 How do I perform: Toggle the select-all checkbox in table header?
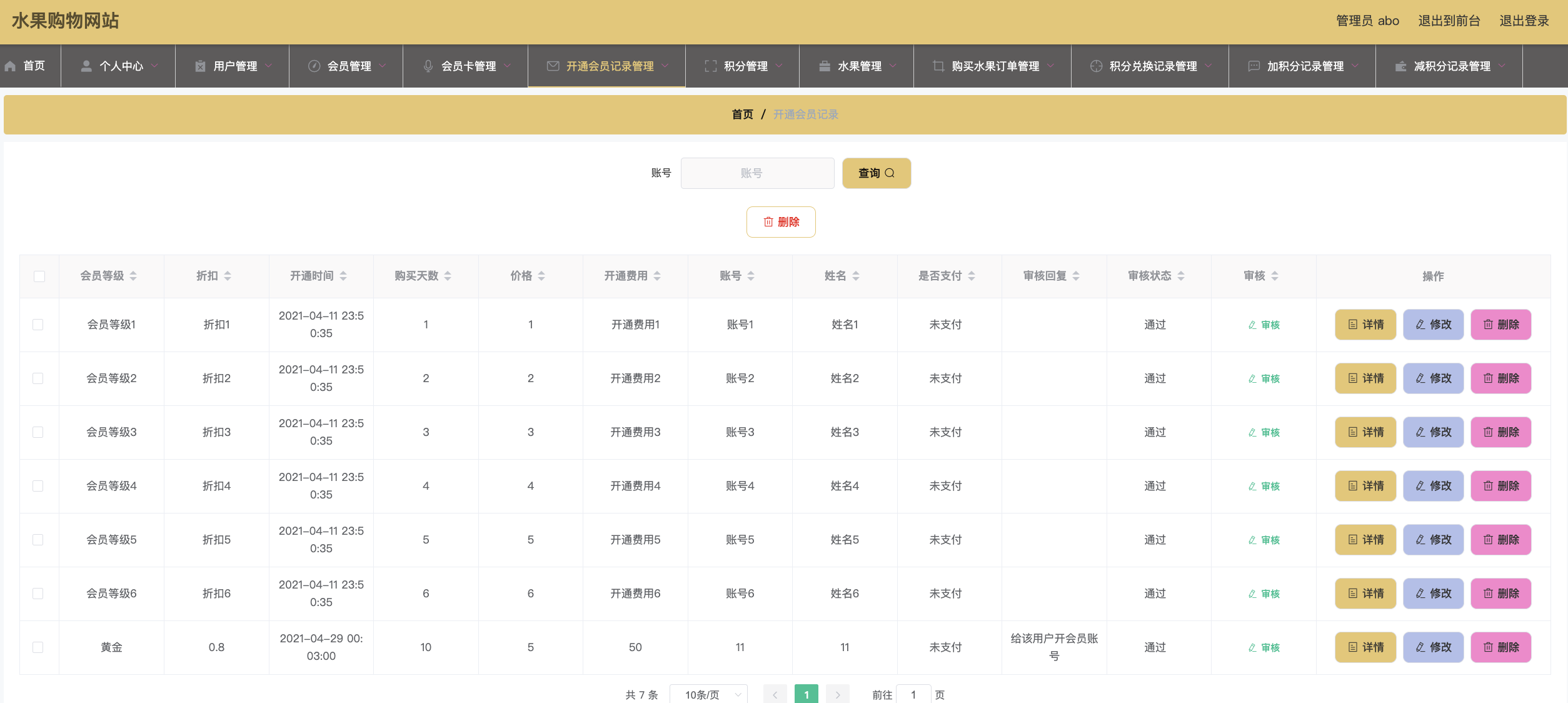click(39, 276)
